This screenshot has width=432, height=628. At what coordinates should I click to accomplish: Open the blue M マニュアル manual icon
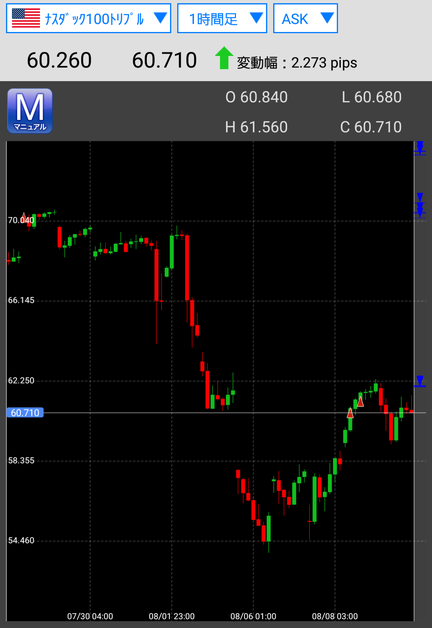[x=30, y=111]
